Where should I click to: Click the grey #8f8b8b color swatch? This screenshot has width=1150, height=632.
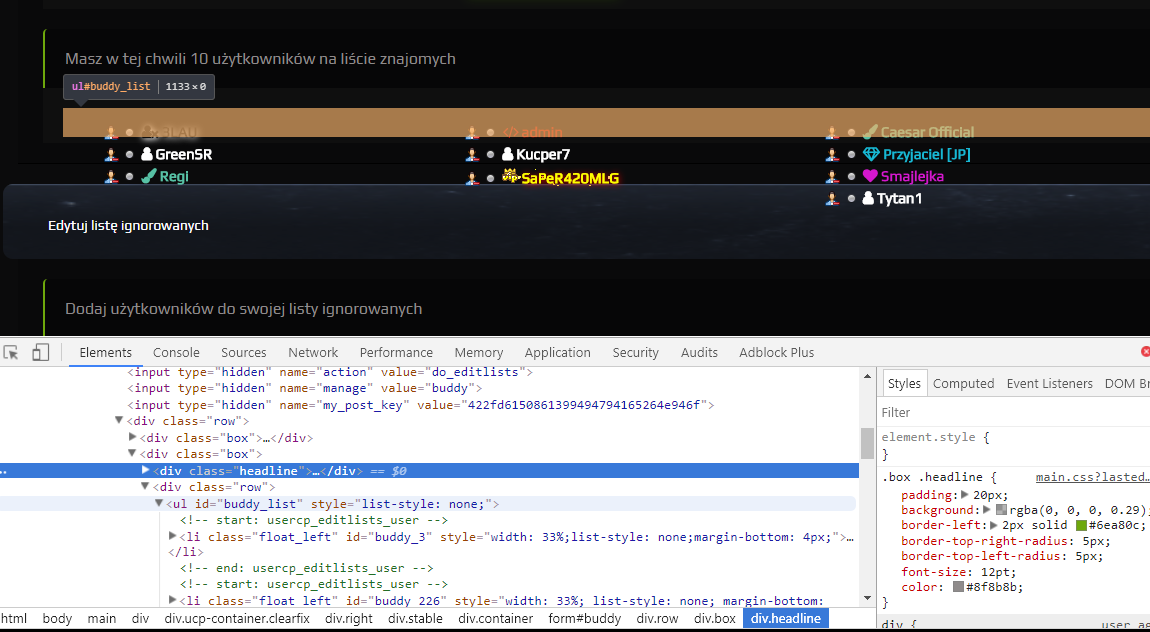point(958,587)
